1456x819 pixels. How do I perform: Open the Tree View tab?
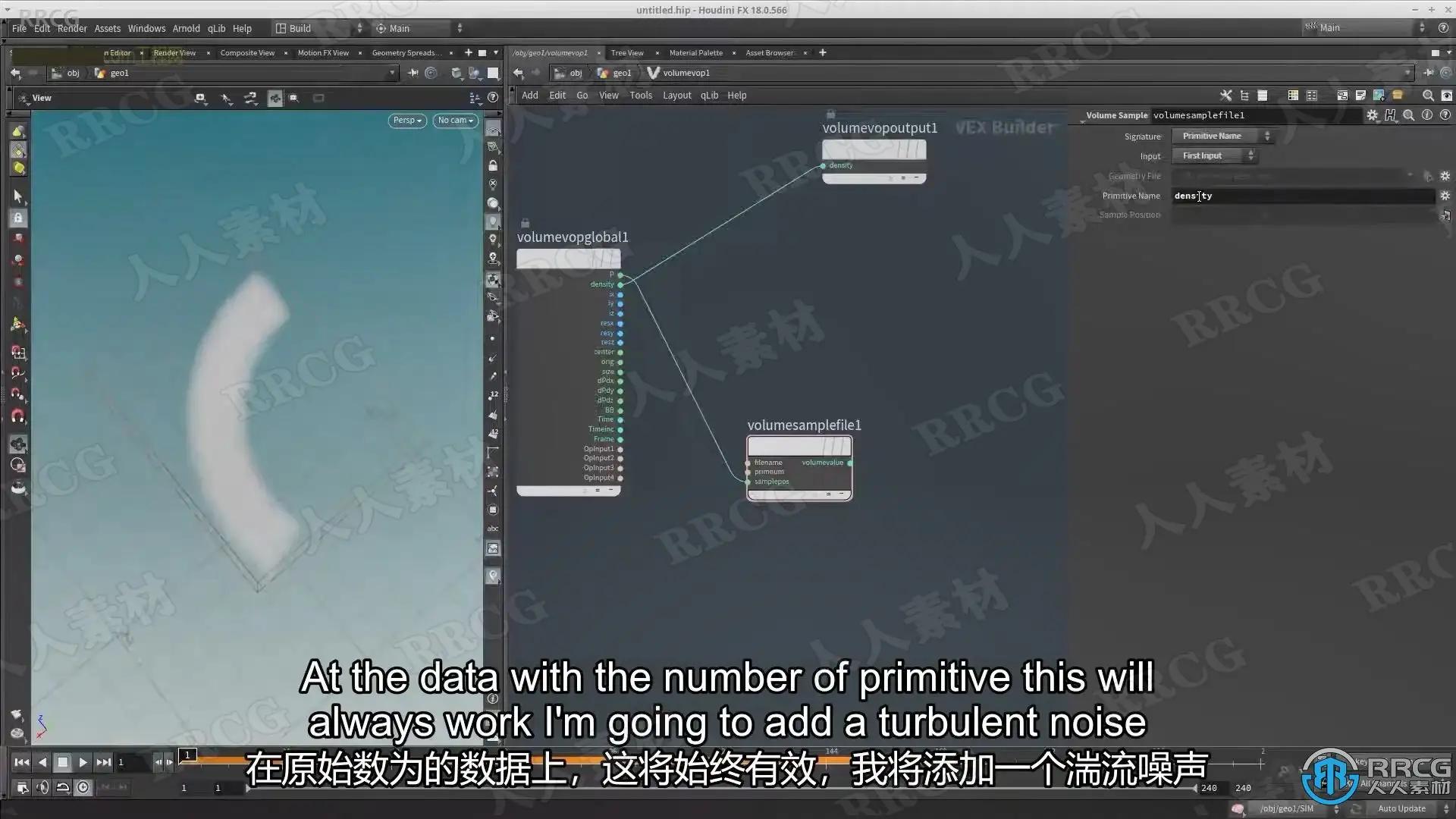click(x=627, y=53)
